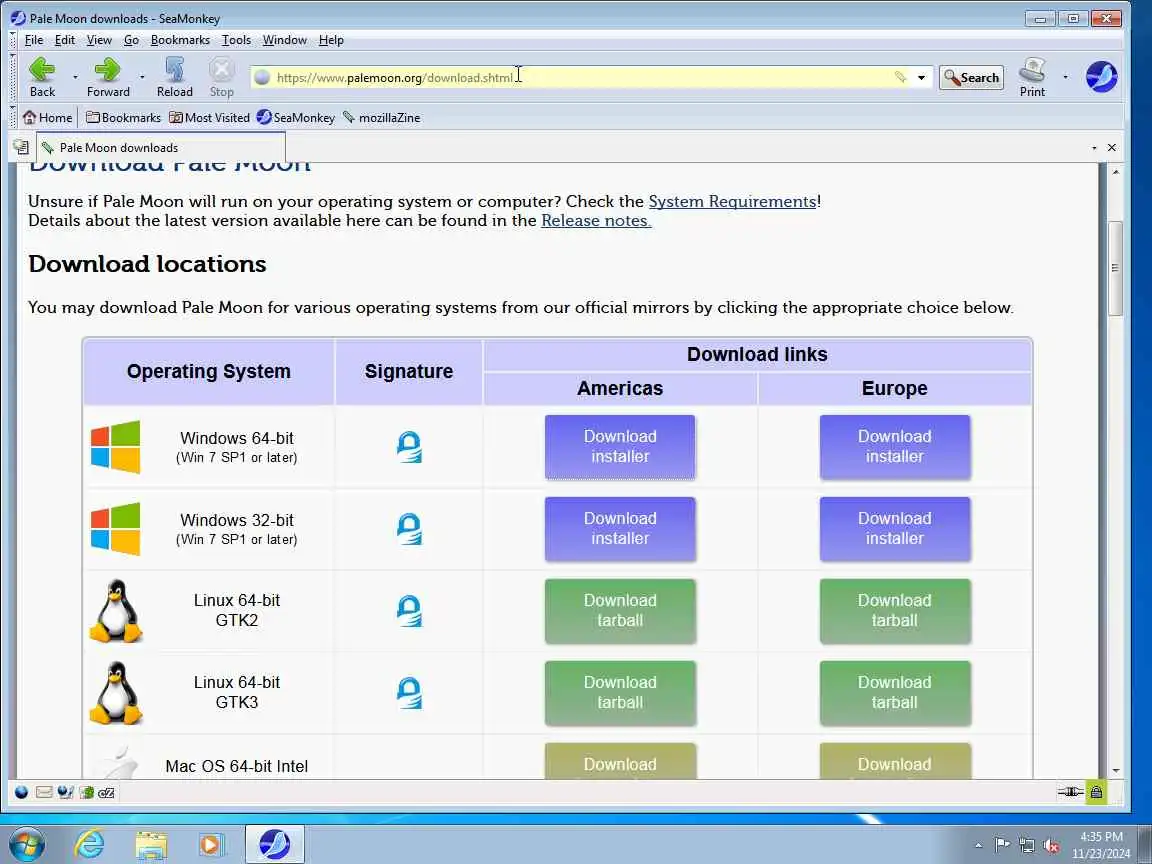Click the new tab icon left of the tab strip
Viewport: 1152px width, 864px height.
coord(21,147)
